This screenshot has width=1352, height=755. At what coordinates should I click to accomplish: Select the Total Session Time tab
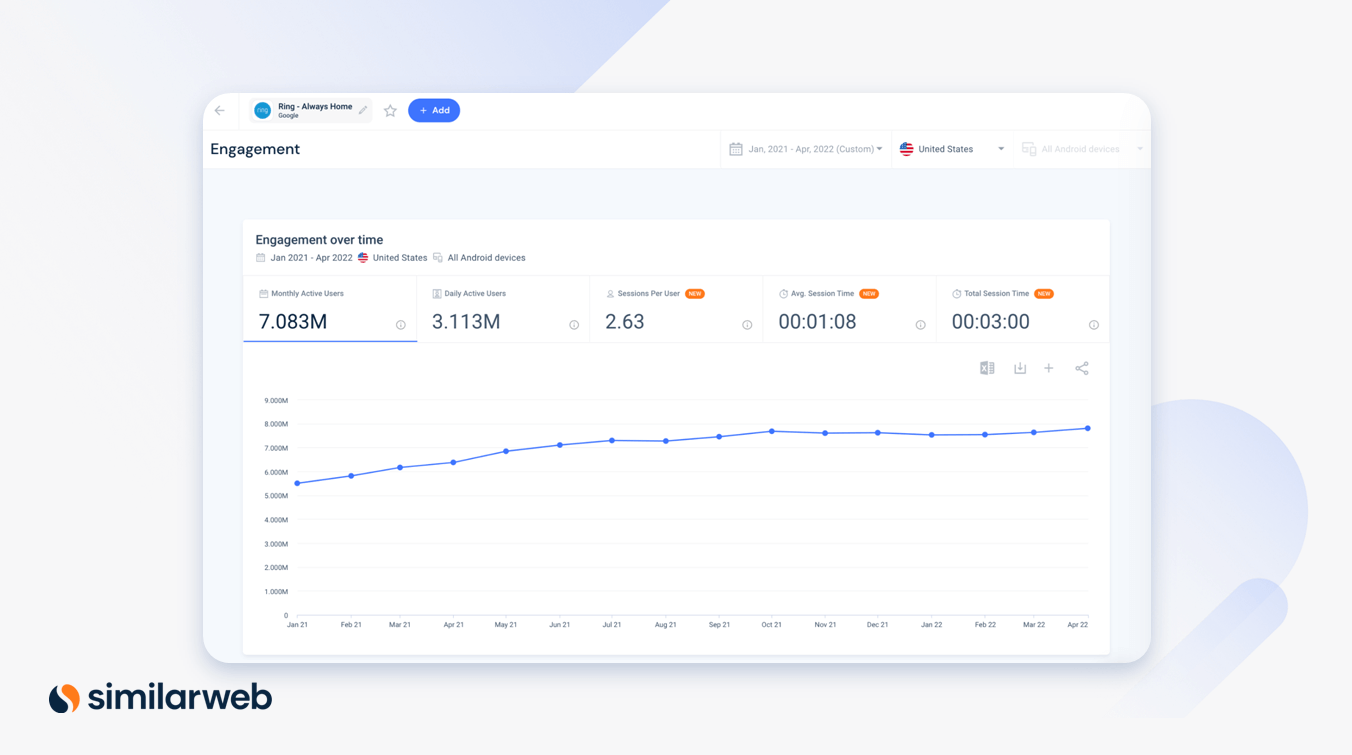point(1023,309)
